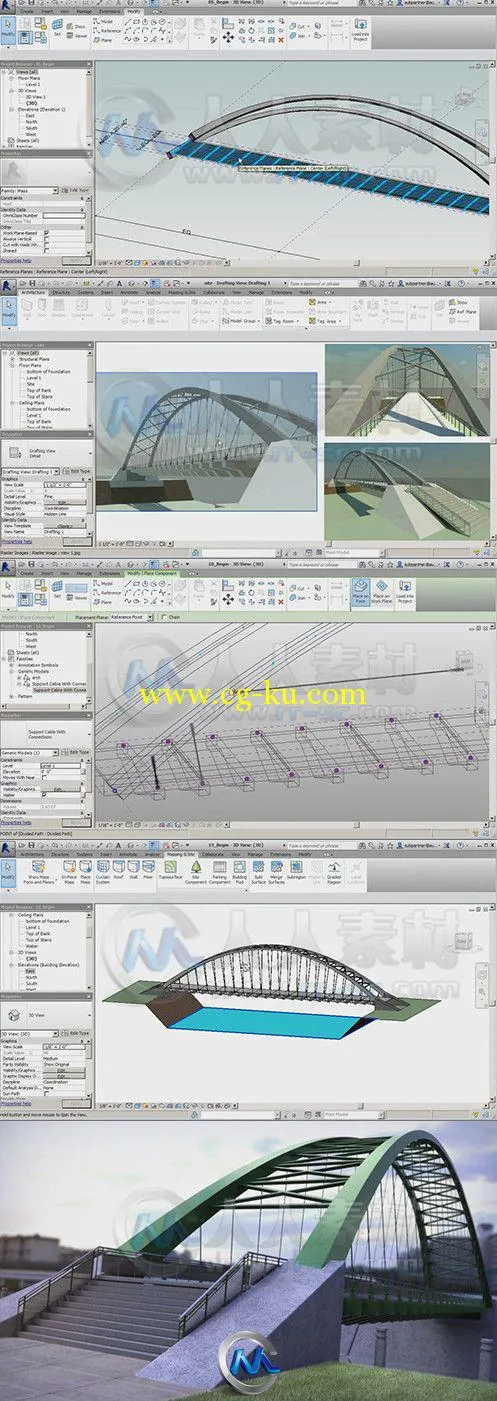Click Floor by face tool in 13_Begin
This screenshot has width=497, height=1401.
(x=147, y=869)
